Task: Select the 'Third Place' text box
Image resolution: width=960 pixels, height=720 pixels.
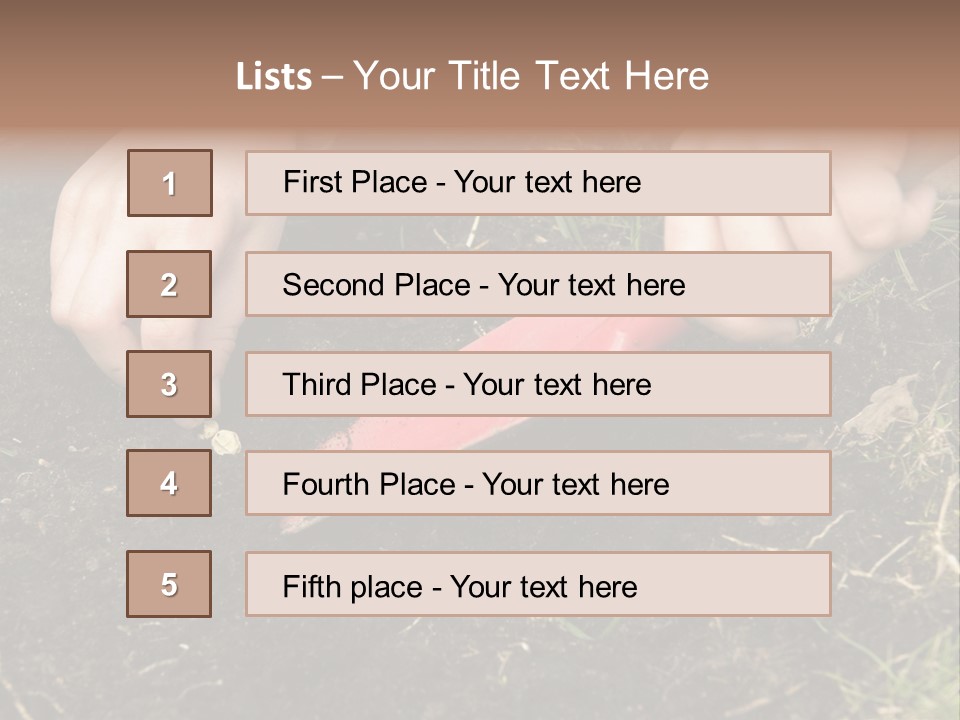Action: pyautogui.click(x=538, y=384)
